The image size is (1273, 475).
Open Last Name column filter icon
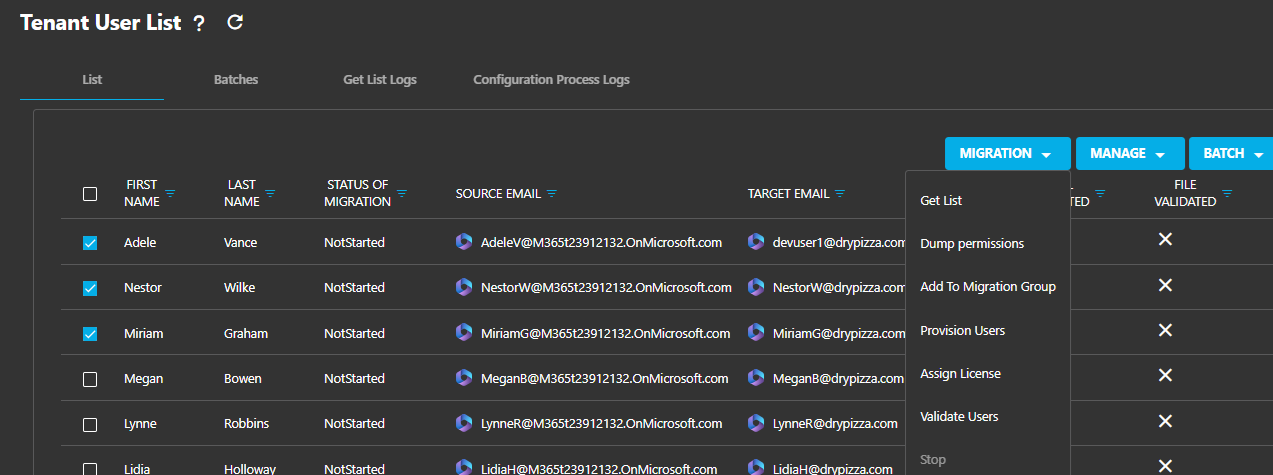point(270,193)
